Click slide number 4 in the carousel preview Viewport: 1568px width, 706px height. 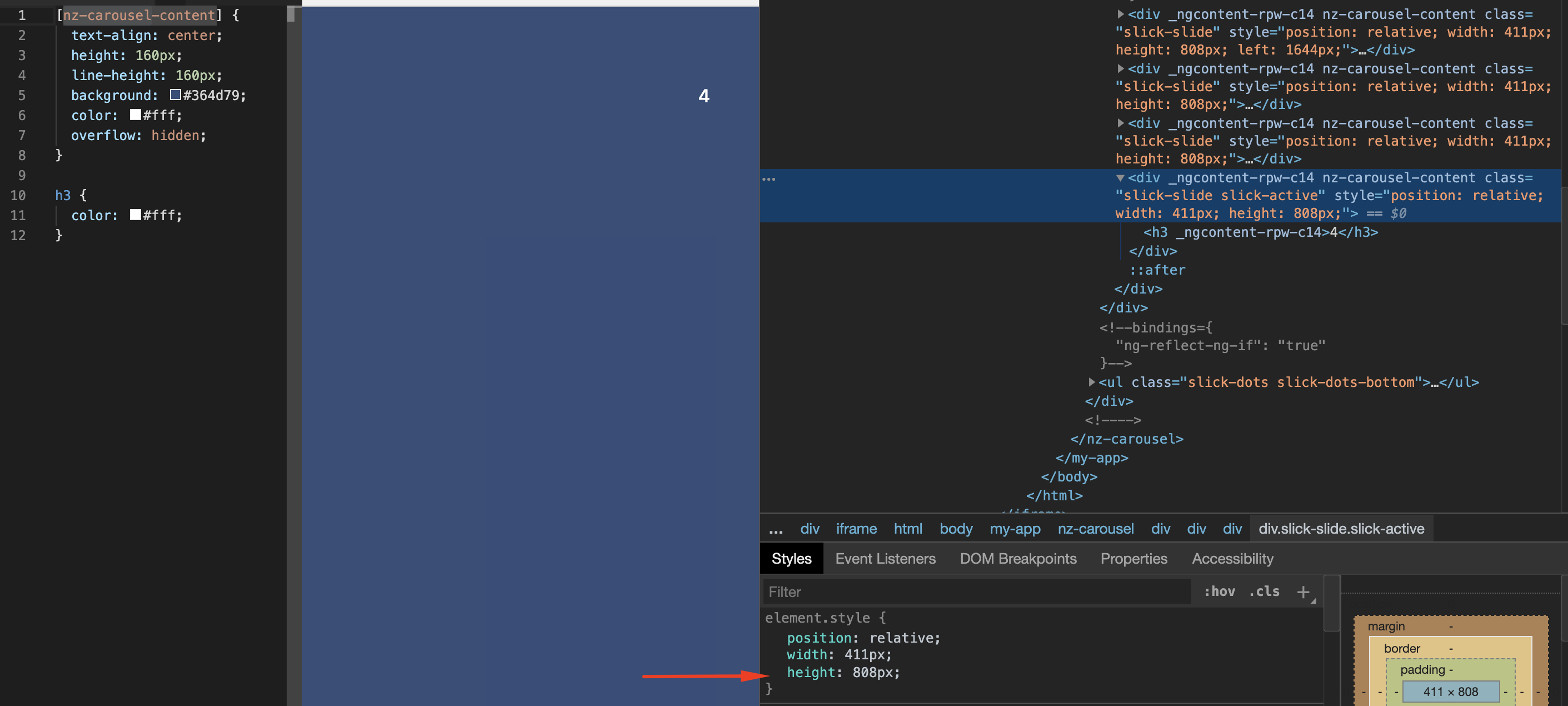pos(703,96)
